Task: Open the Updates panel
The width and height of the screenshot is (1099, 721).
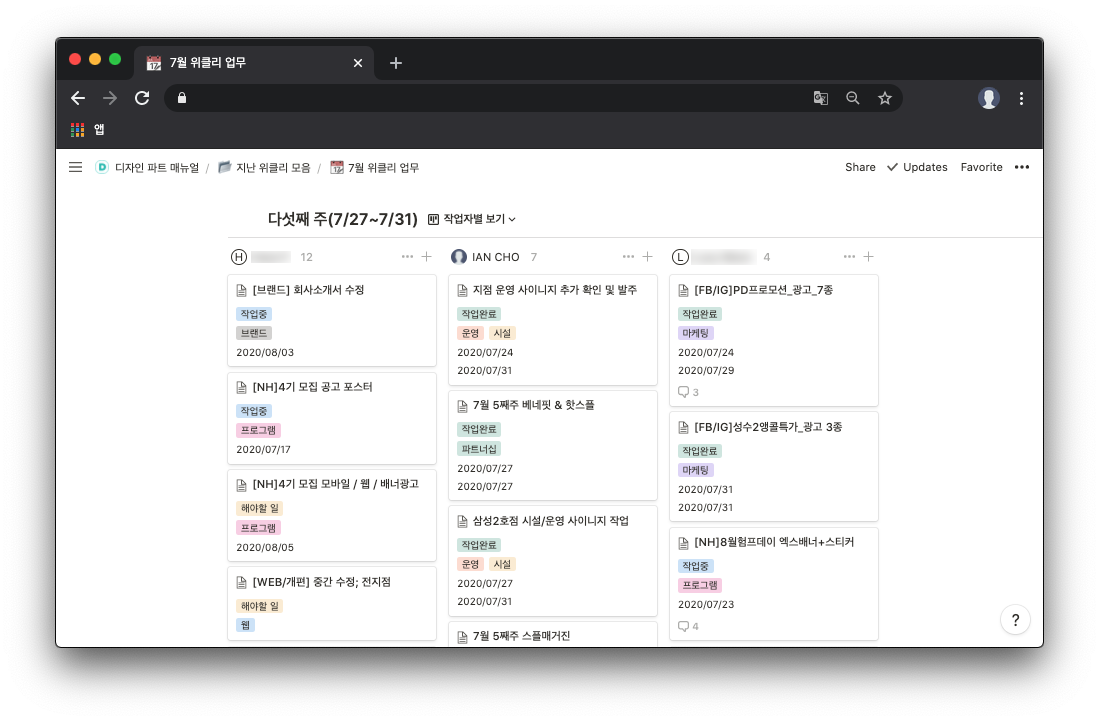Action: [917, 167]
